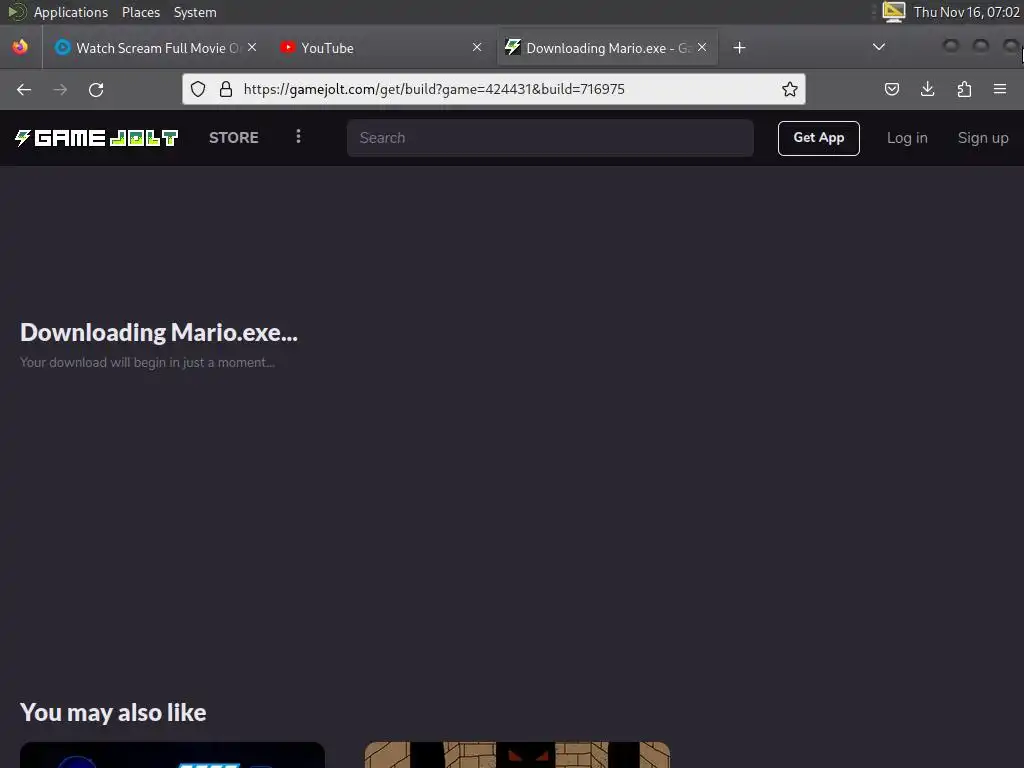
Task: Click the address bar URL
Action: click(434, 89)
